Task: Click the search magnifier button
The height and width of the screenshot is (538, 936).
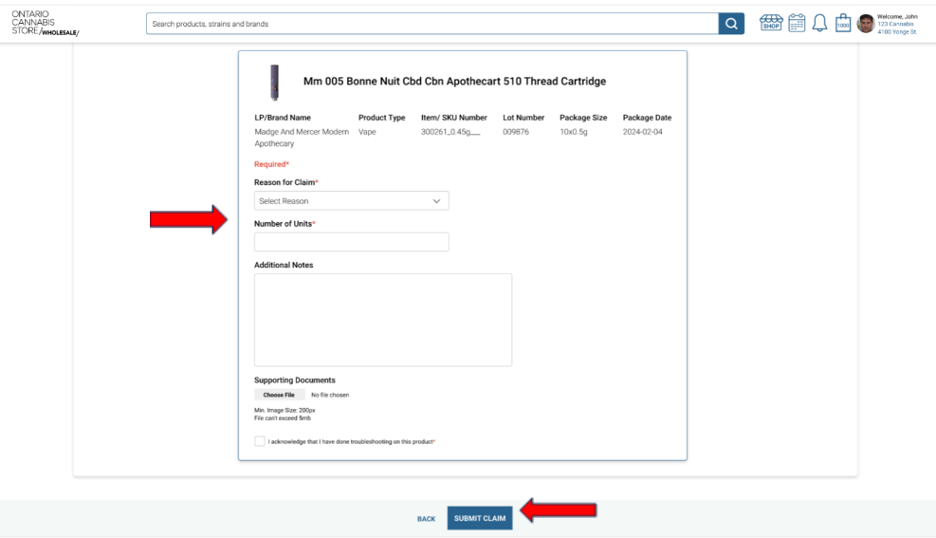Action: click(x=731, y=24)
